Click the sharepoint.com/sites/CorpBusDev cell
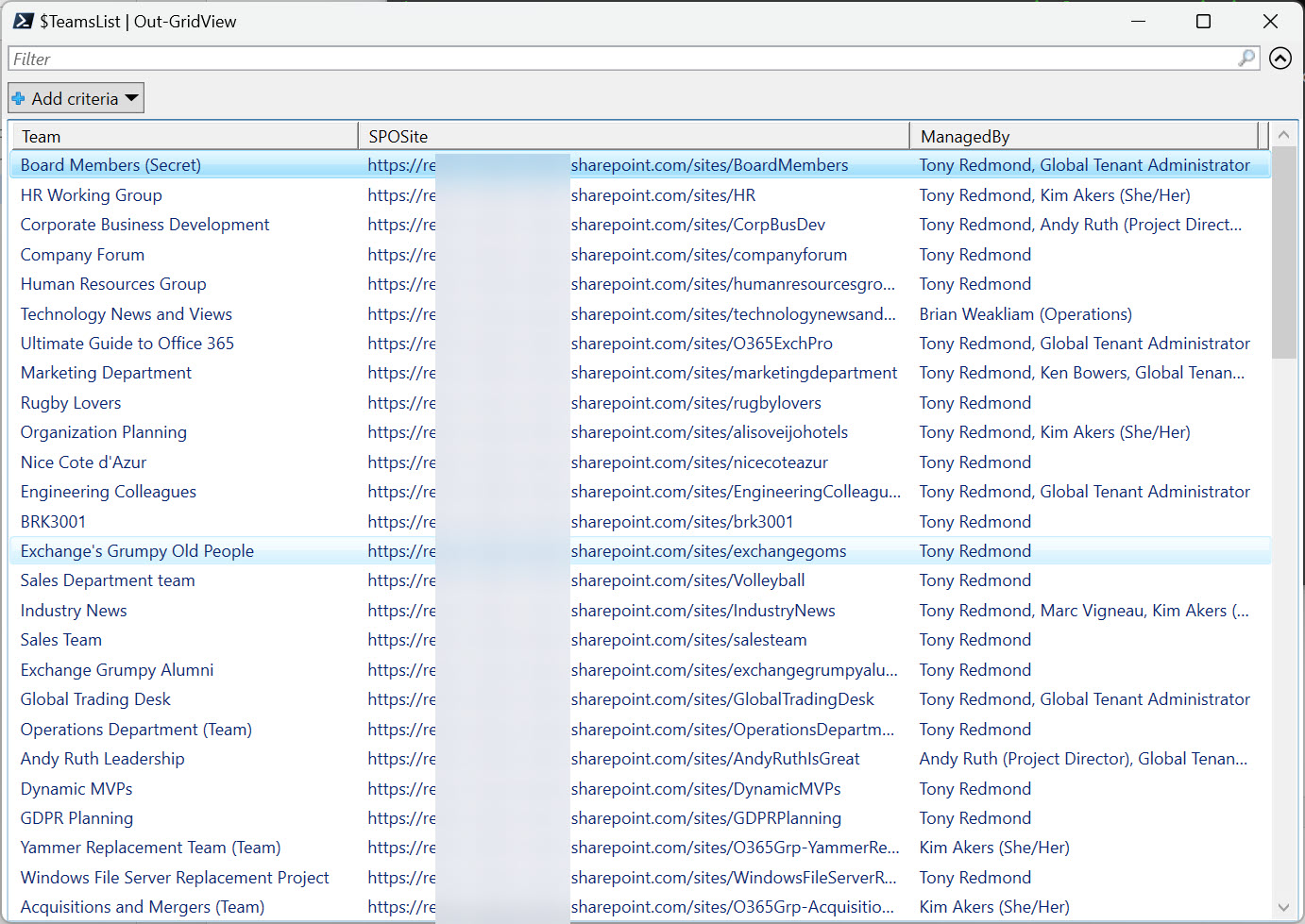Screen dimensions: 1305x924 click(x=698, y=225)
